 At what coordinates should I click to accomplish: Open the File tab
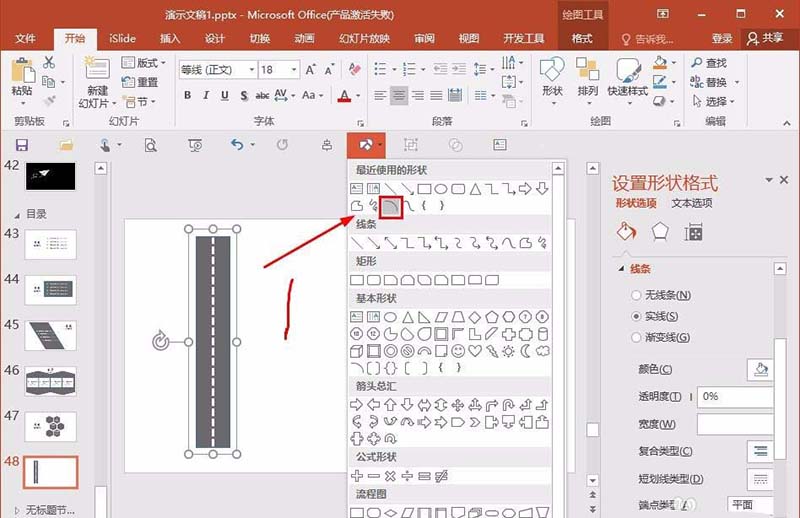click(26, 39)
